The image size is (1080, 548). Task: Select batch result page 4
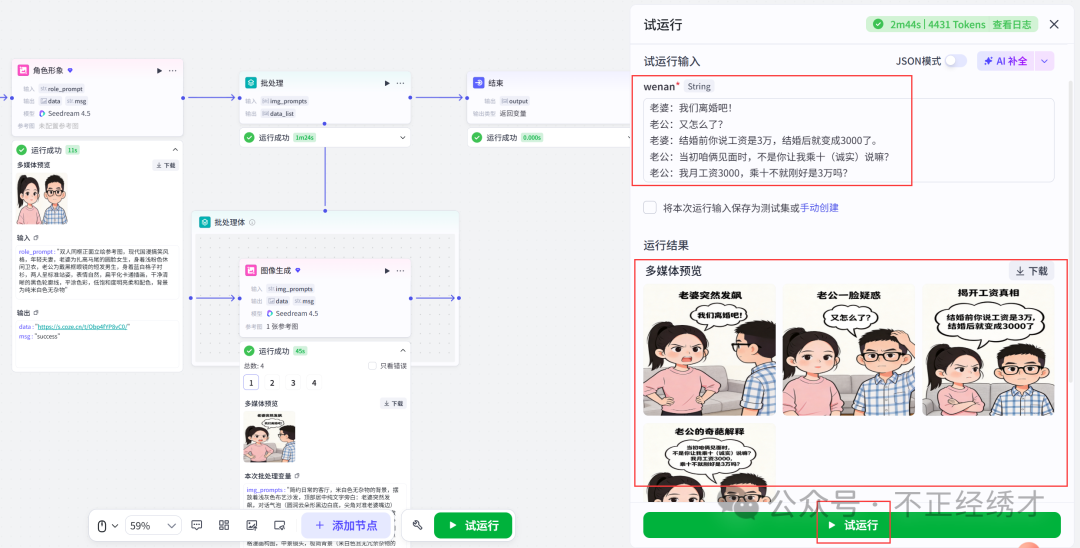tap(314, 383)
